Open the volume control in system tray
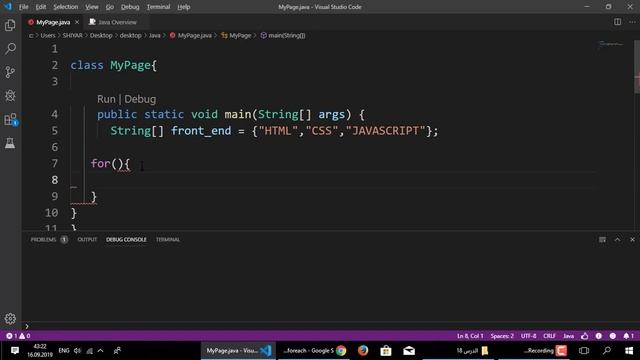The height and width of the screenshot is (360, 640). pos(78,351)
